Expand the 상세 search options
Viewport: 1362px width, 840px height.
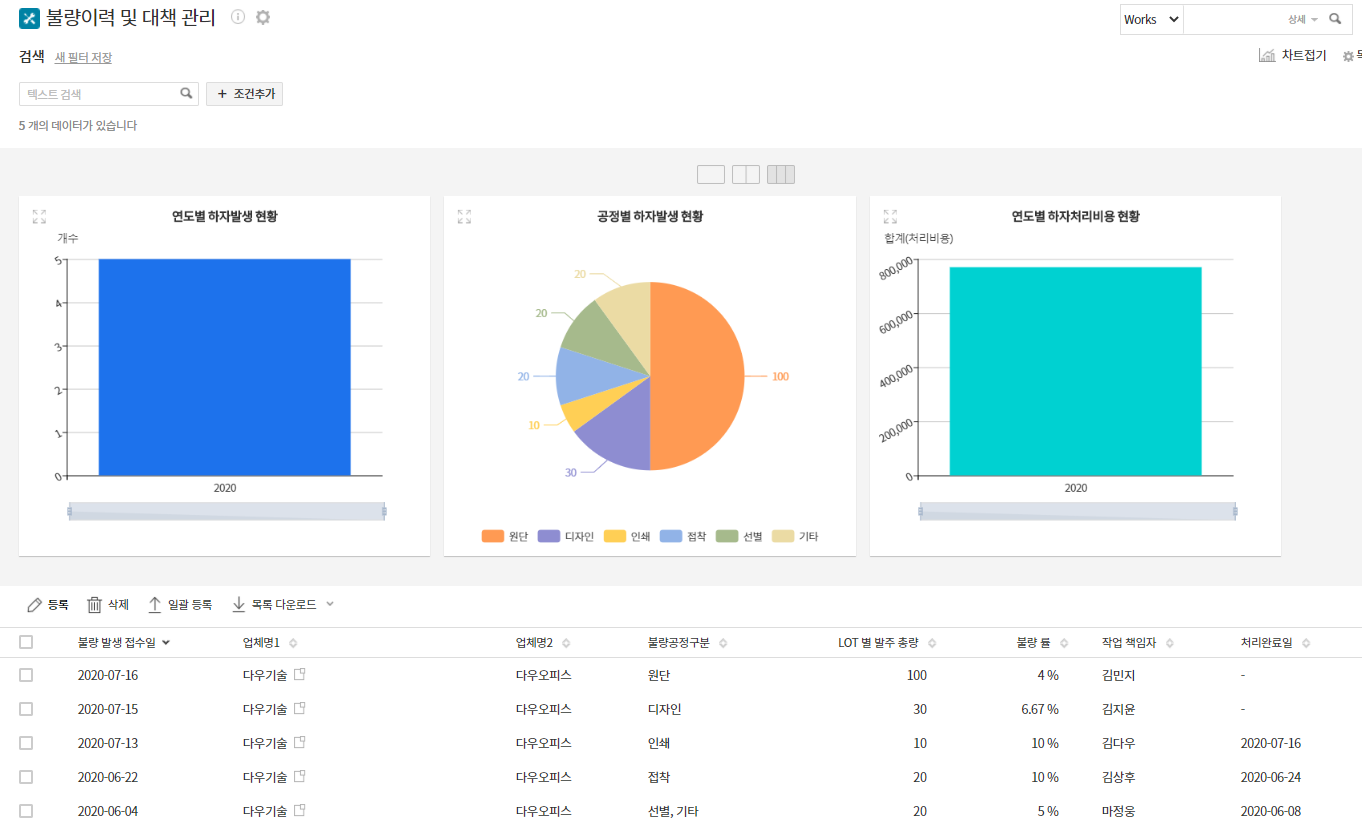(x=1302, y=19)
